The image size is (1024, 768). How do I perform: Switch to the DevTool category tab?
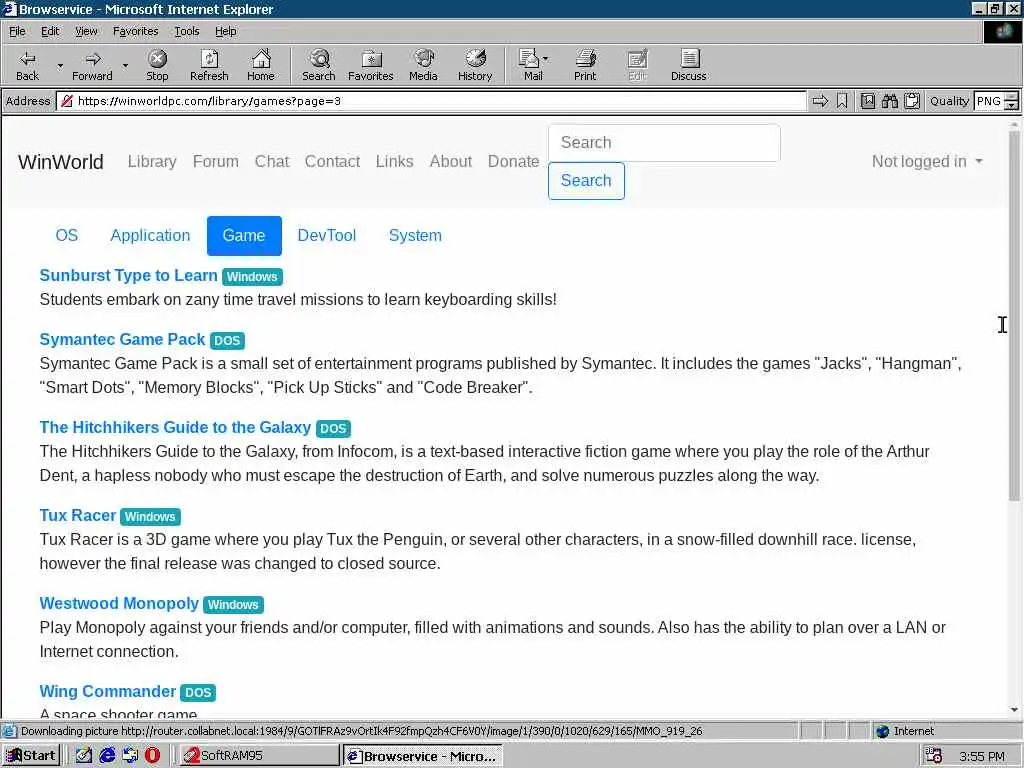[327, 236]
